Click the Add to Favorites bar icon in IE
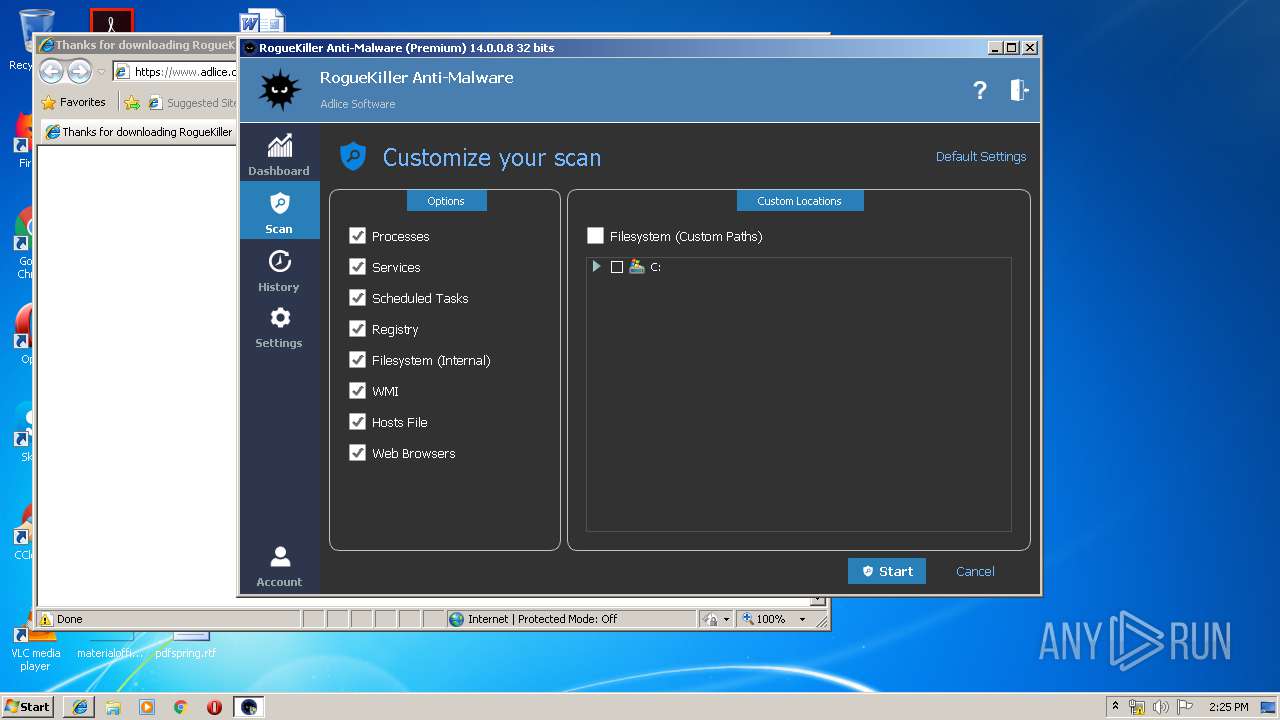 click(x=132, y=102)
